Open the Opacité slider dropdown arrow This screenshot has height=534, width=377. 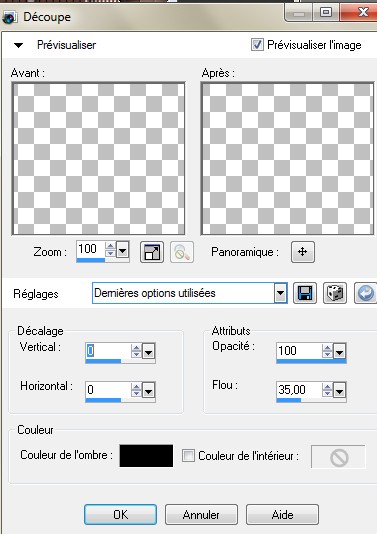click(x=340, y=352)
